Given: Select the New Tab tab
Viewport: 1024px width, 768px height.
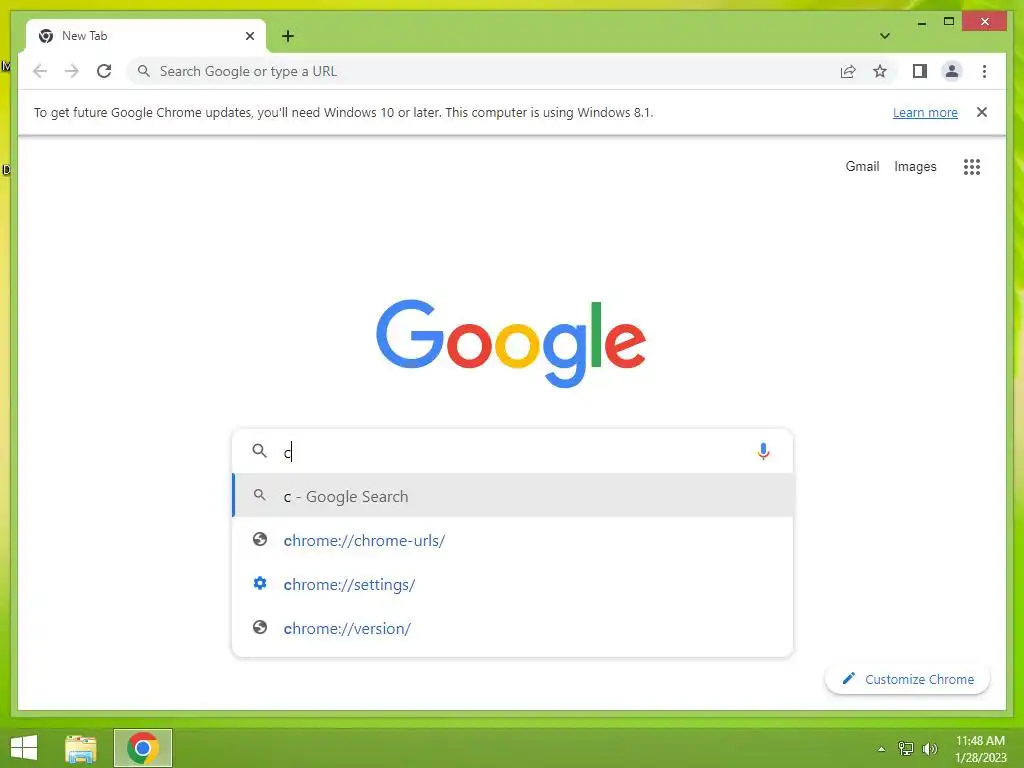Looking at the screenshot, I should tap(146, 36).
